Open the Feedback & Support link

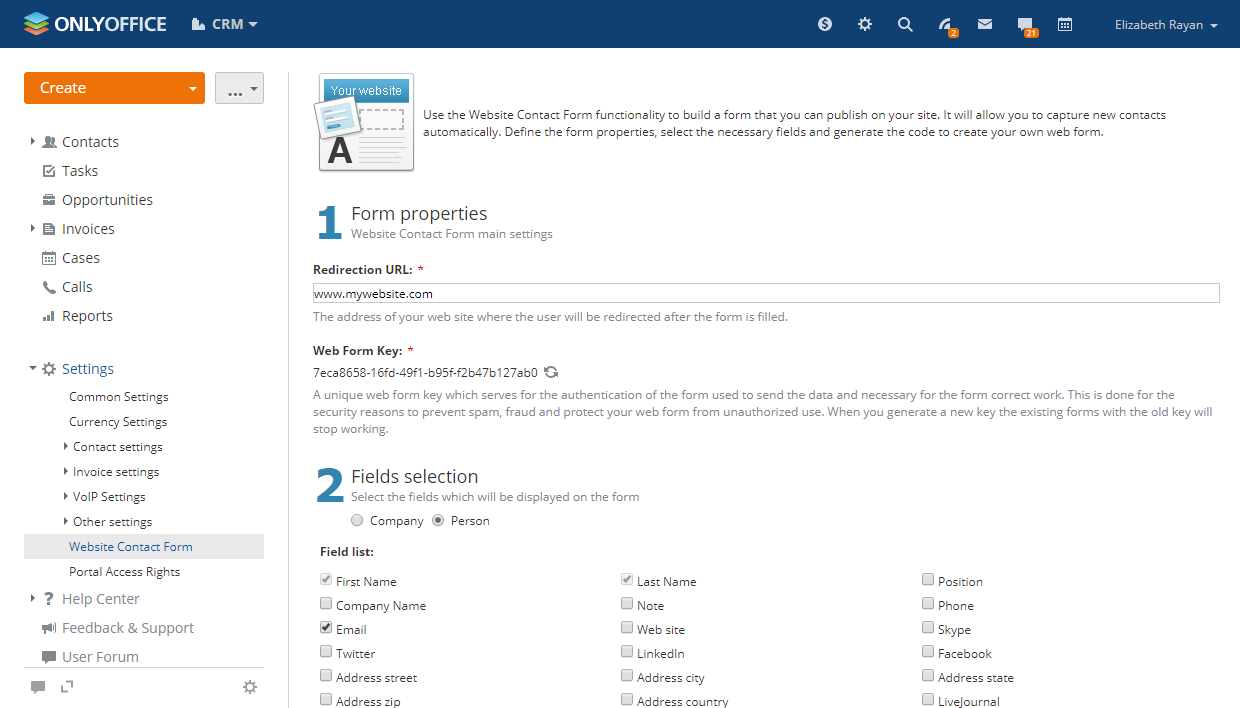pos(127,628)
